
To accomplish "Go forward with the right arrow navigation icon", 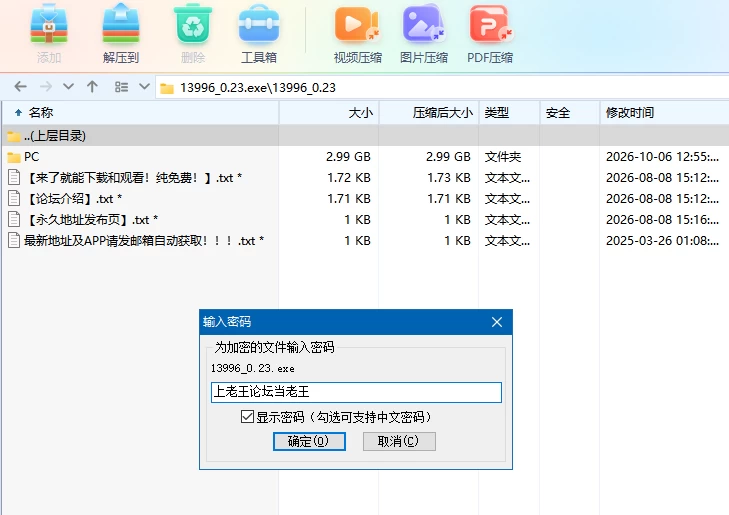I will [46, 86].
